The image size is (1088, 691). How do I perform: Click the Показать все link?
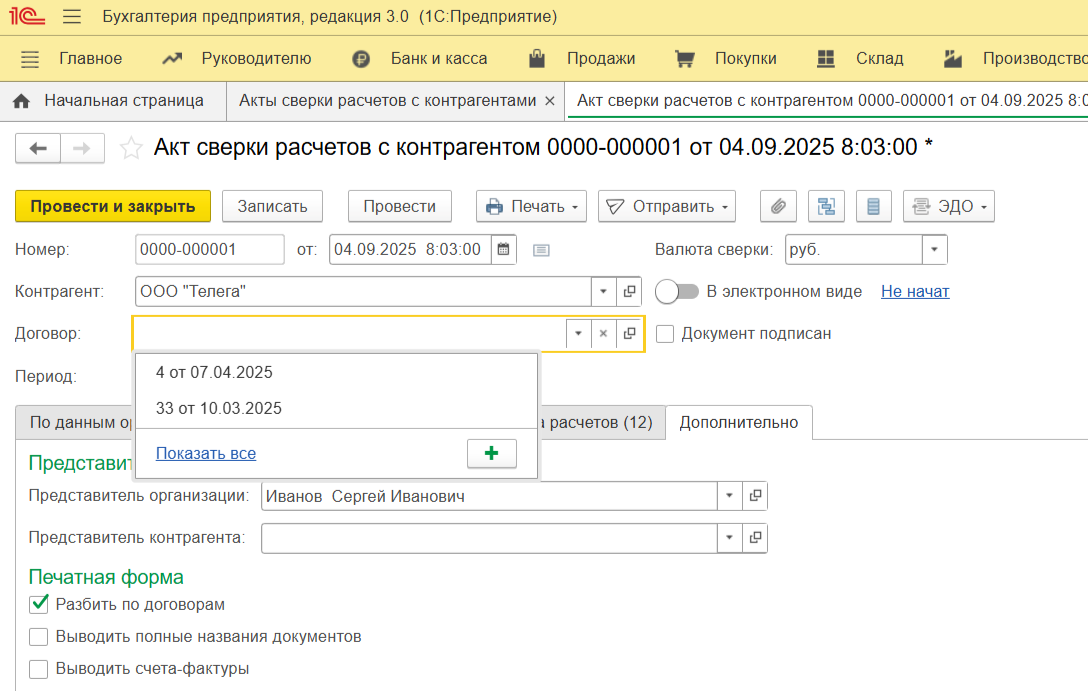coord(206,454)
